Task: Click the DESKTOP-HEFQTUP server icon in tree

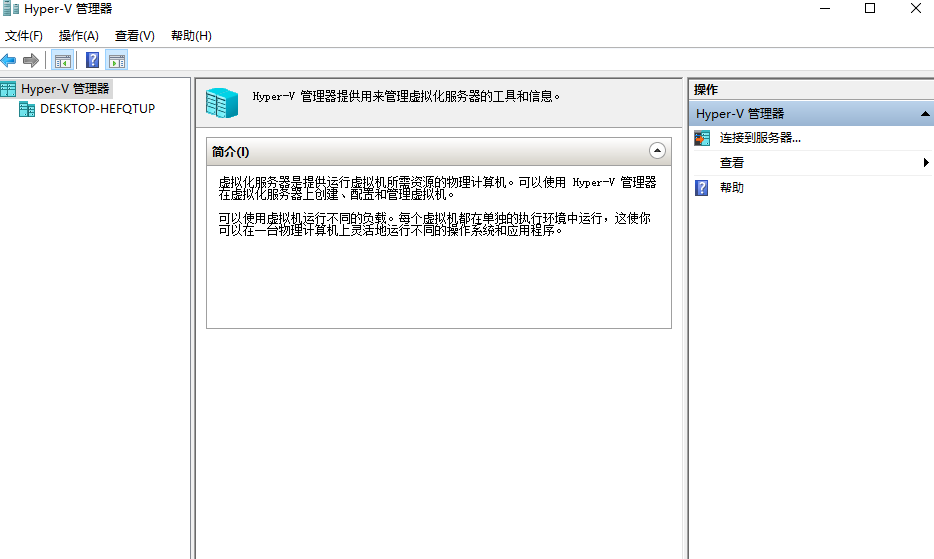Action: (x=27, y=109)
